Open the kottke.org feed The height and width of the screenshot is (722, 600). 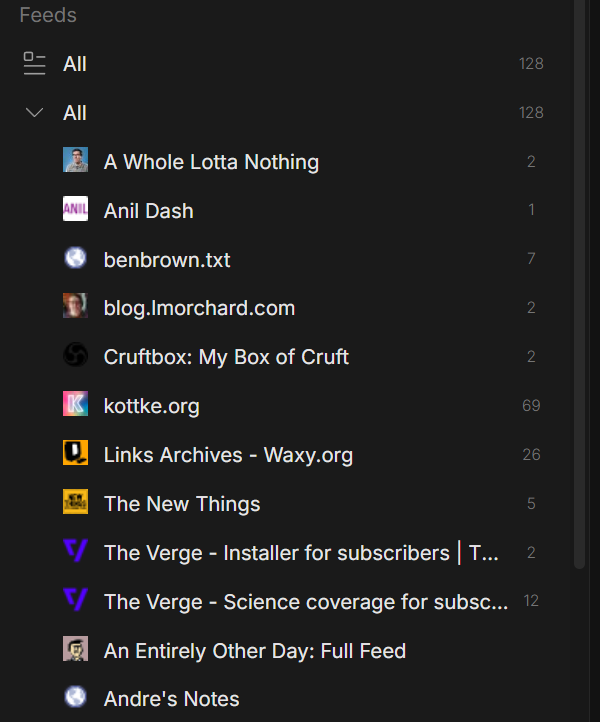coord(152,406)
